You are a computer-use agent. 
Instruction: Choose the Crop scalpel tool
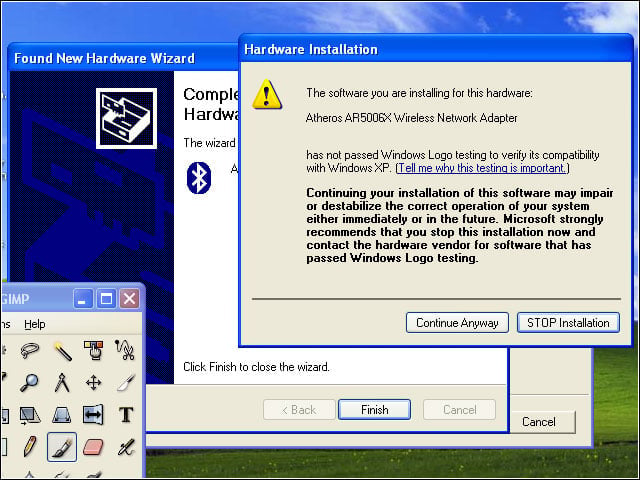[x=126, y=382]
